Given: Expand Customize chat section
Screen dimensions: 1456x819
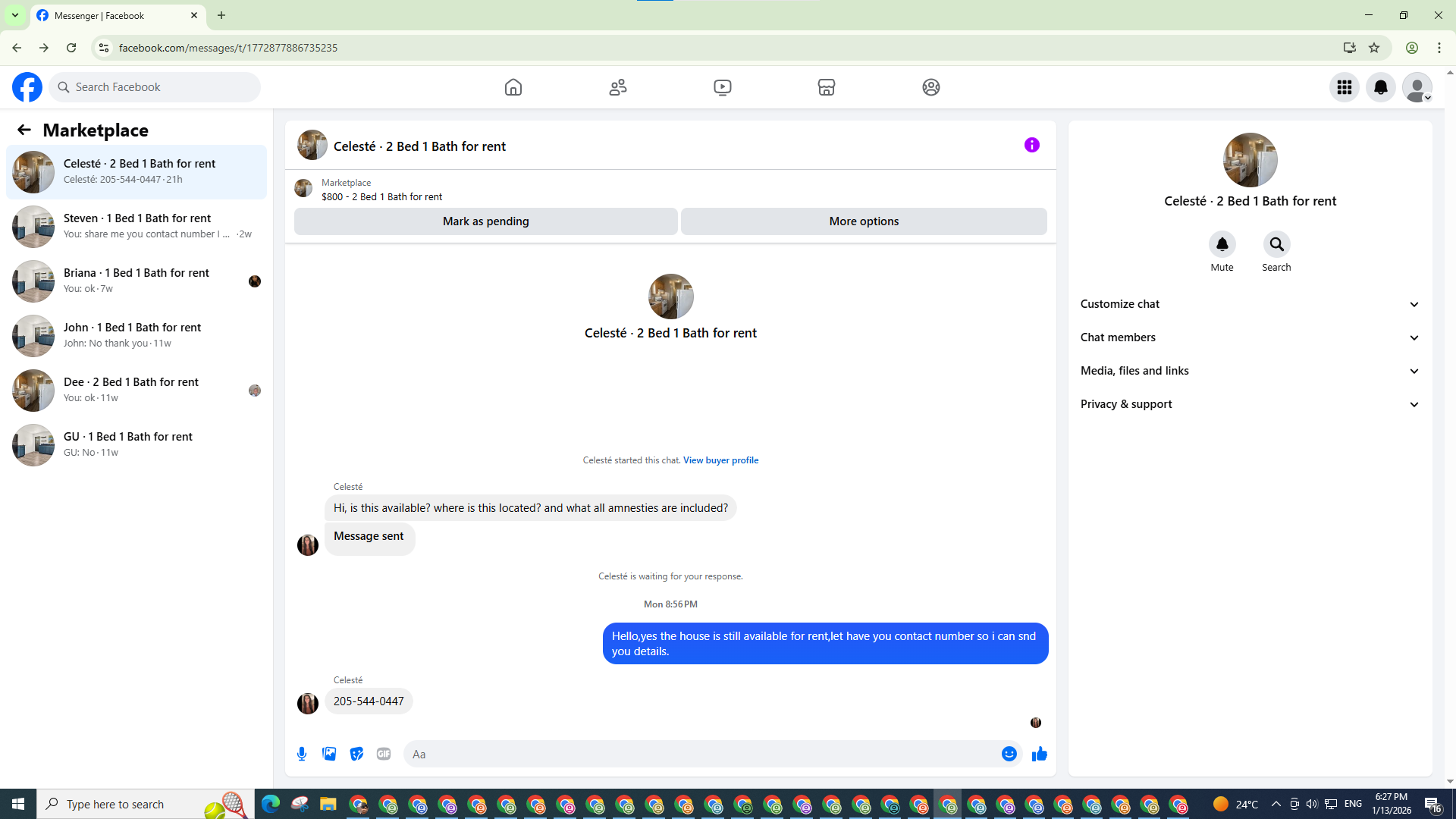Looking at the screenshot, I should [x=1250, y=304].
